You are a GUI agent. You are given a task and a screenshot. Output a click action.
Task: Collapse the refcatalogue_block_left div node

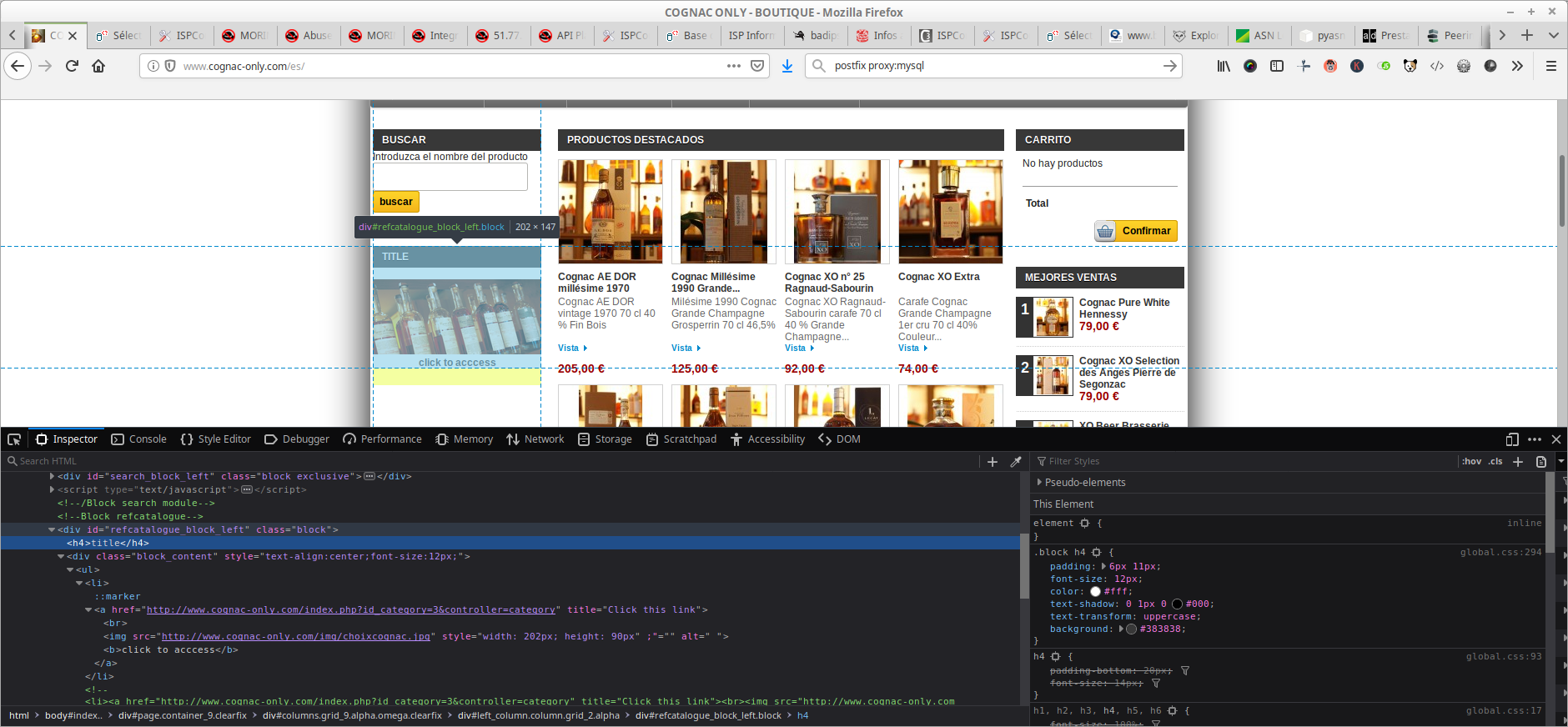tap(52, 529)
